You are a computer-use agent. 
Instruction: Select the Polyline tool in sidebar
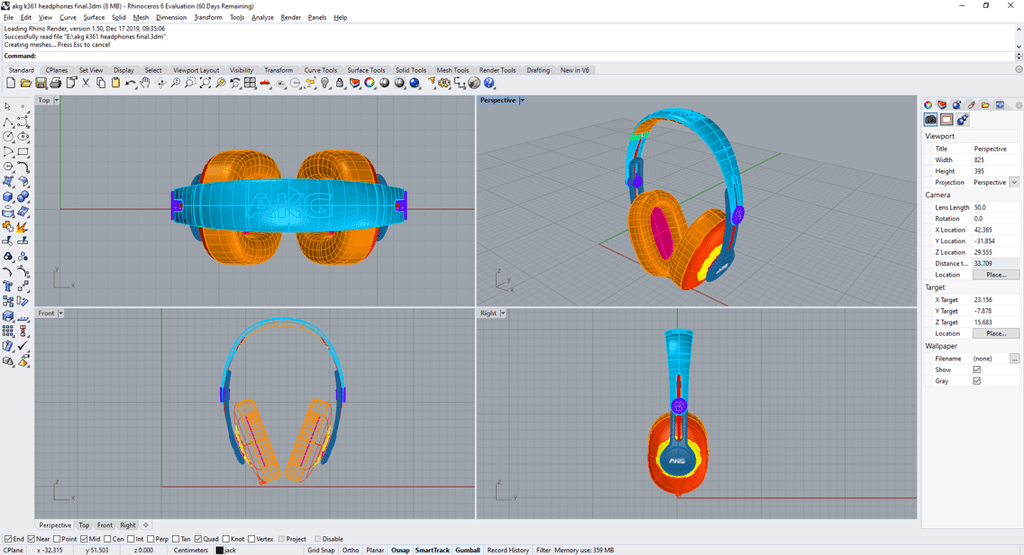8,121
